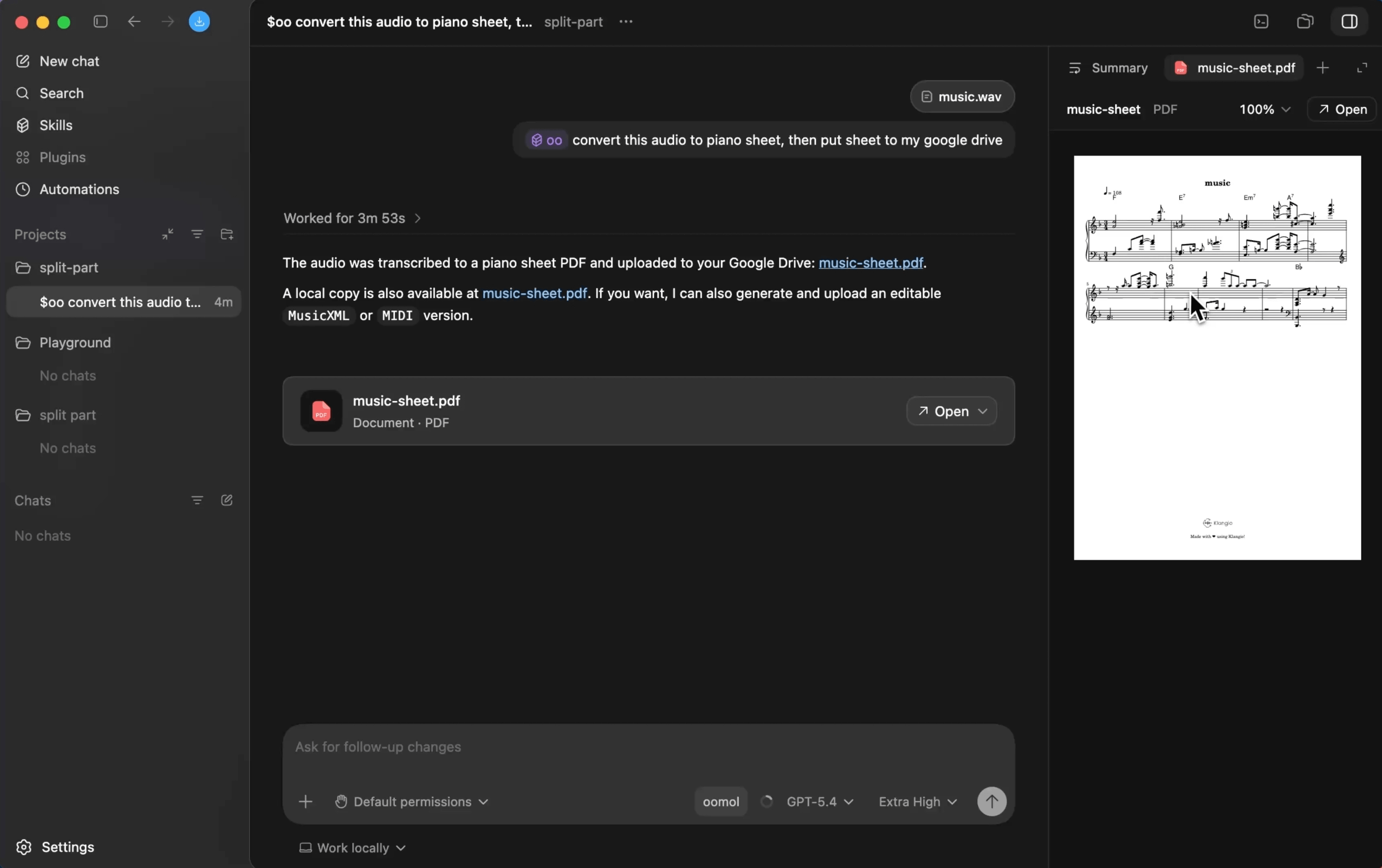Click the plus icon in the preview panel header

pyautogui.click(x=1324, y=68)
